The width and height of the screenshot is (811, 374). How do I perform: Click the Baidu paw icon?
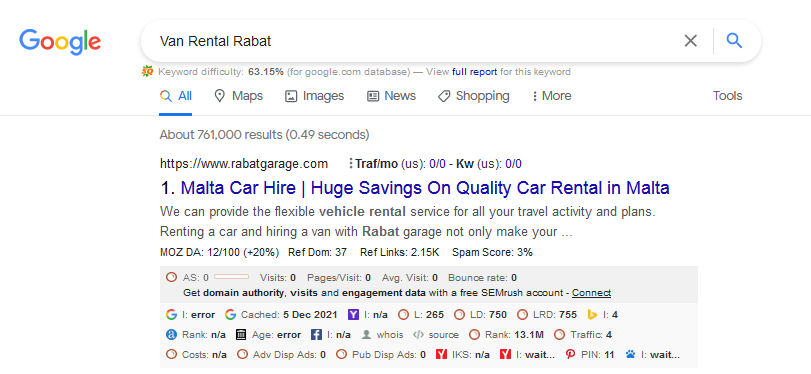630,355
